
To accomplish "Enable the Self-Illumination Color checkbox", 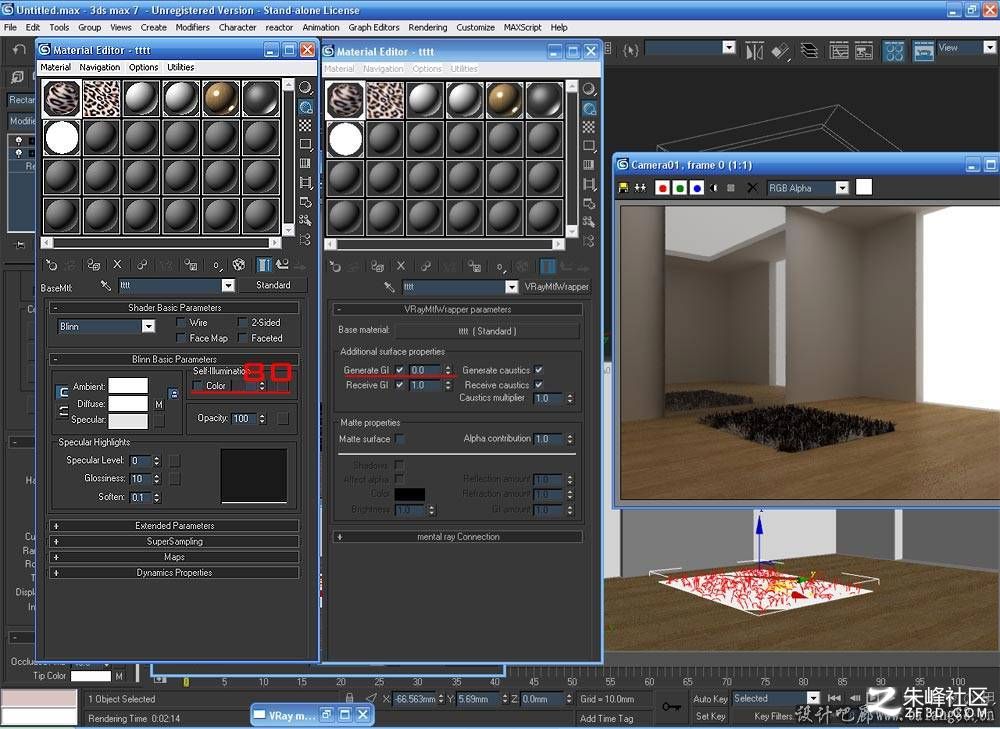I will pos(197,385).
